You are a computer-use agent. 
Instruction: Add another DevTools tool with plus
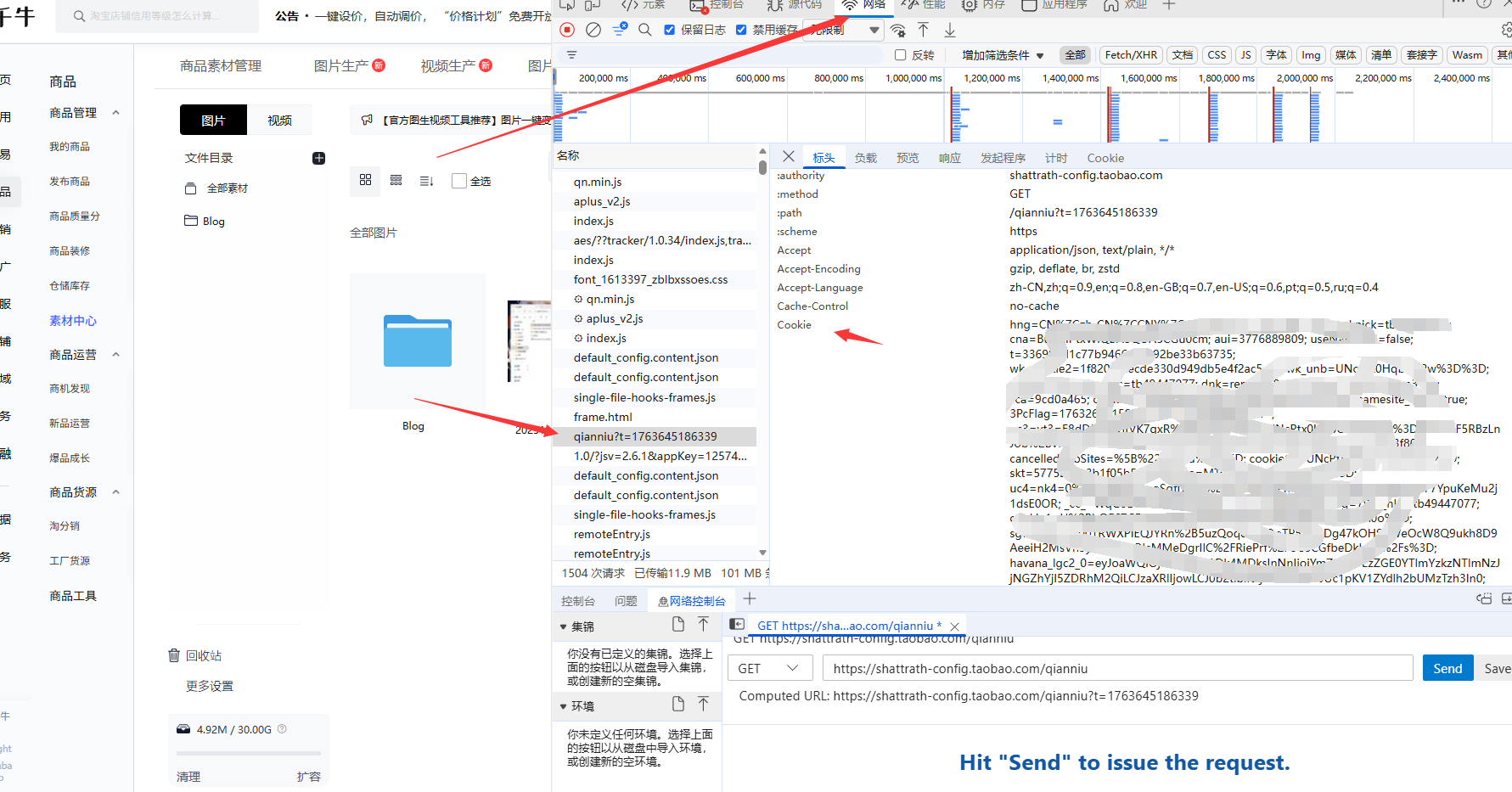(x=1169, y=5)
